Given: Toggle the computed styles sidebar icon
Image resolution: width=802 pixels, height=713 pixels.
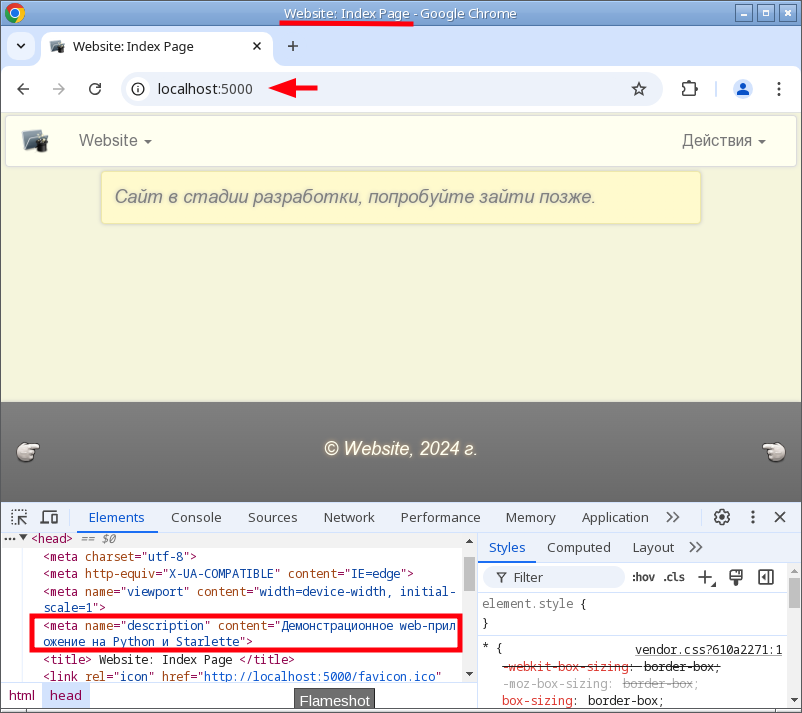Looking at the screenshot, I should (x=766, y=577).
